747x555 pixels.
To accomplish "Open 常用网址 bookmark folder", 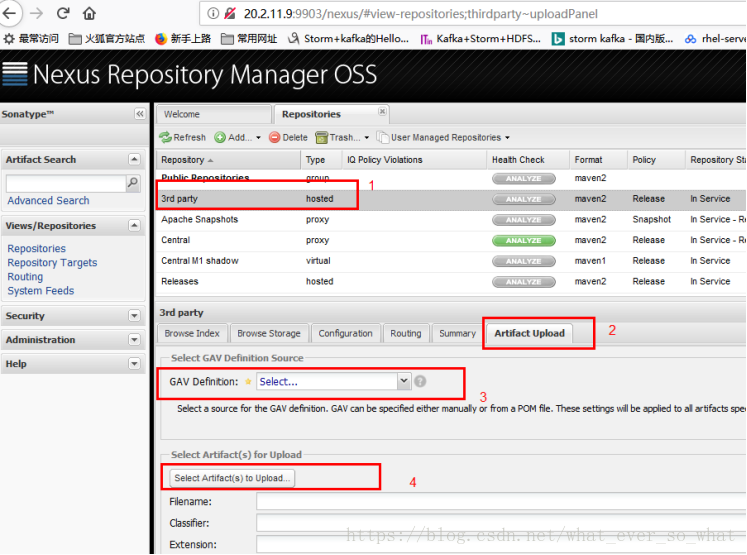I will click(249, 39).
